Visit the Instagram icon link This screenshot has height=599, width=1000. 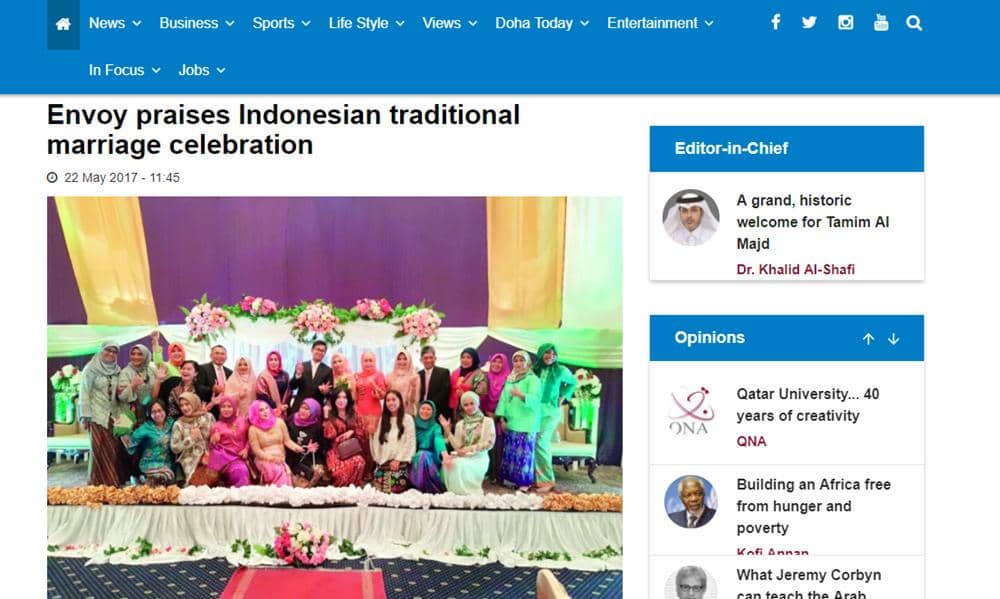tap(846, 23)
